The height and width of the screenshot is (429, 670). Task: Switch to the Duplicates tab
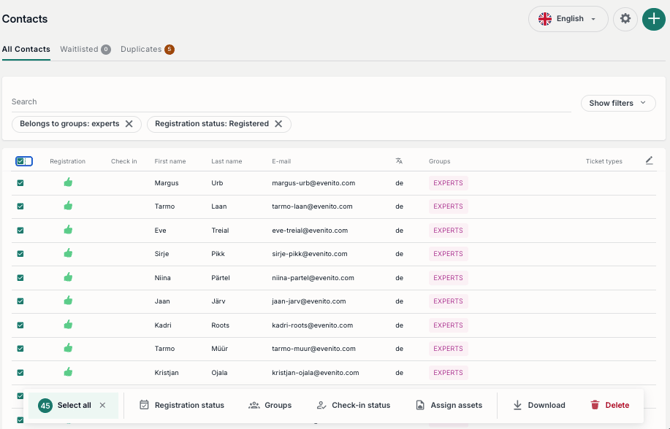(x=147, y=49)
